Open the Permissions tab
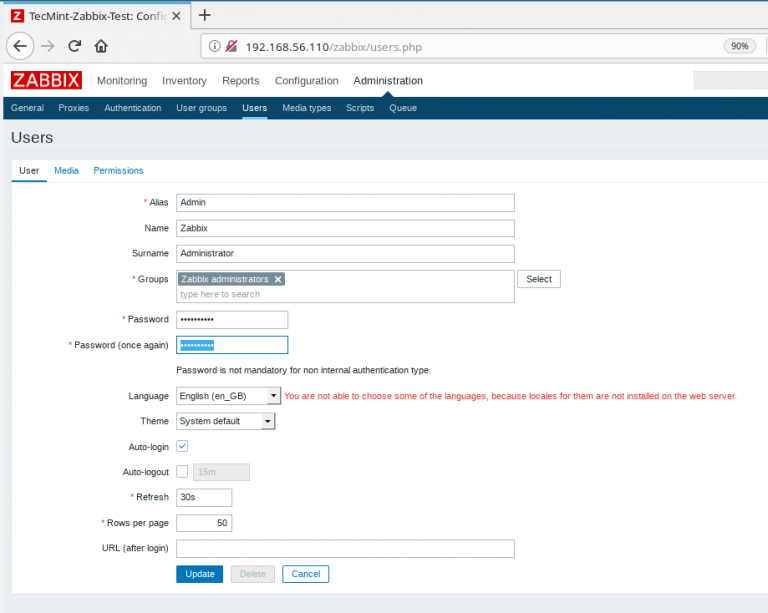Image resolution: width=768 pixels, height=613 pixels. (118, 171)
